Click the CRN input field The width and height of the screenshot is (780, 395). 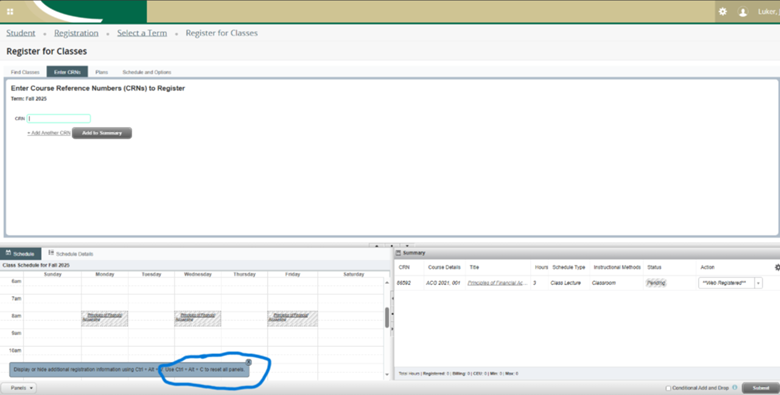click(x=59, y=118)
